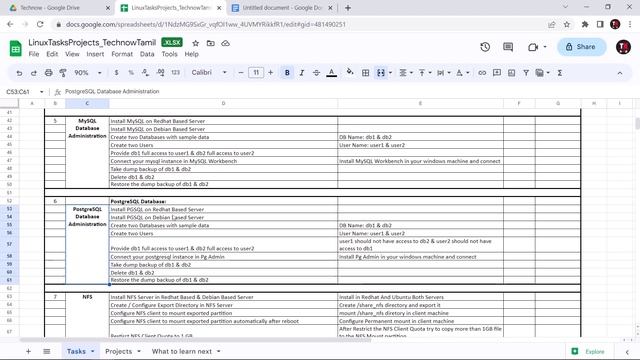Toggle italic formatting

pyautogui.click(x=302, y=73)
